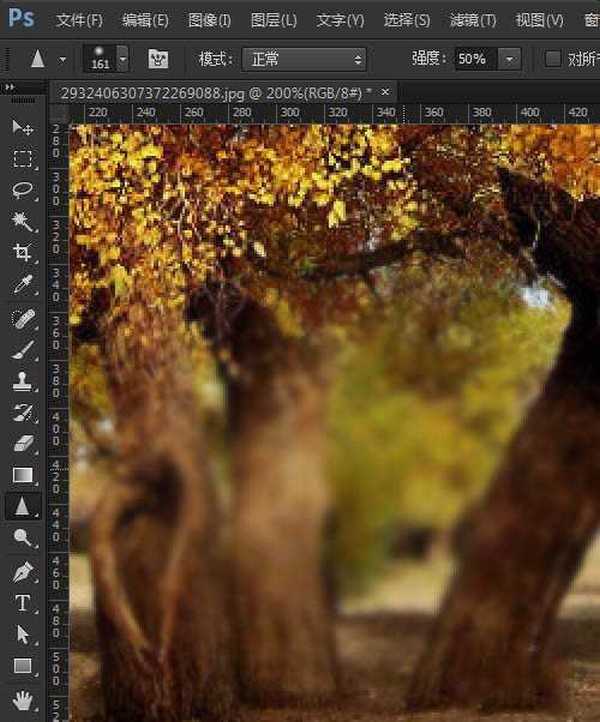Screen dimensions: 600x722
Task: Choose the Gradient tool
Action: (x=22, y=475)
